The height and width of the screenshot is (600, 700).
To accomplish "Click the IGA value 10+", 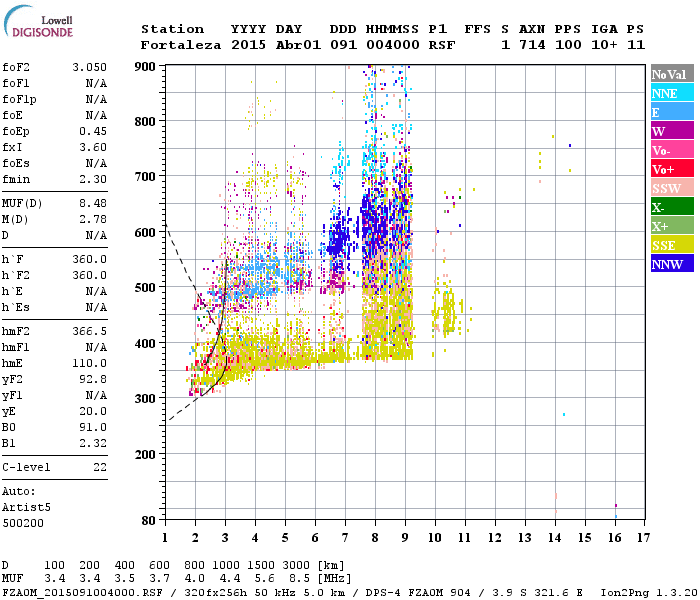I will tap(604, 45).
